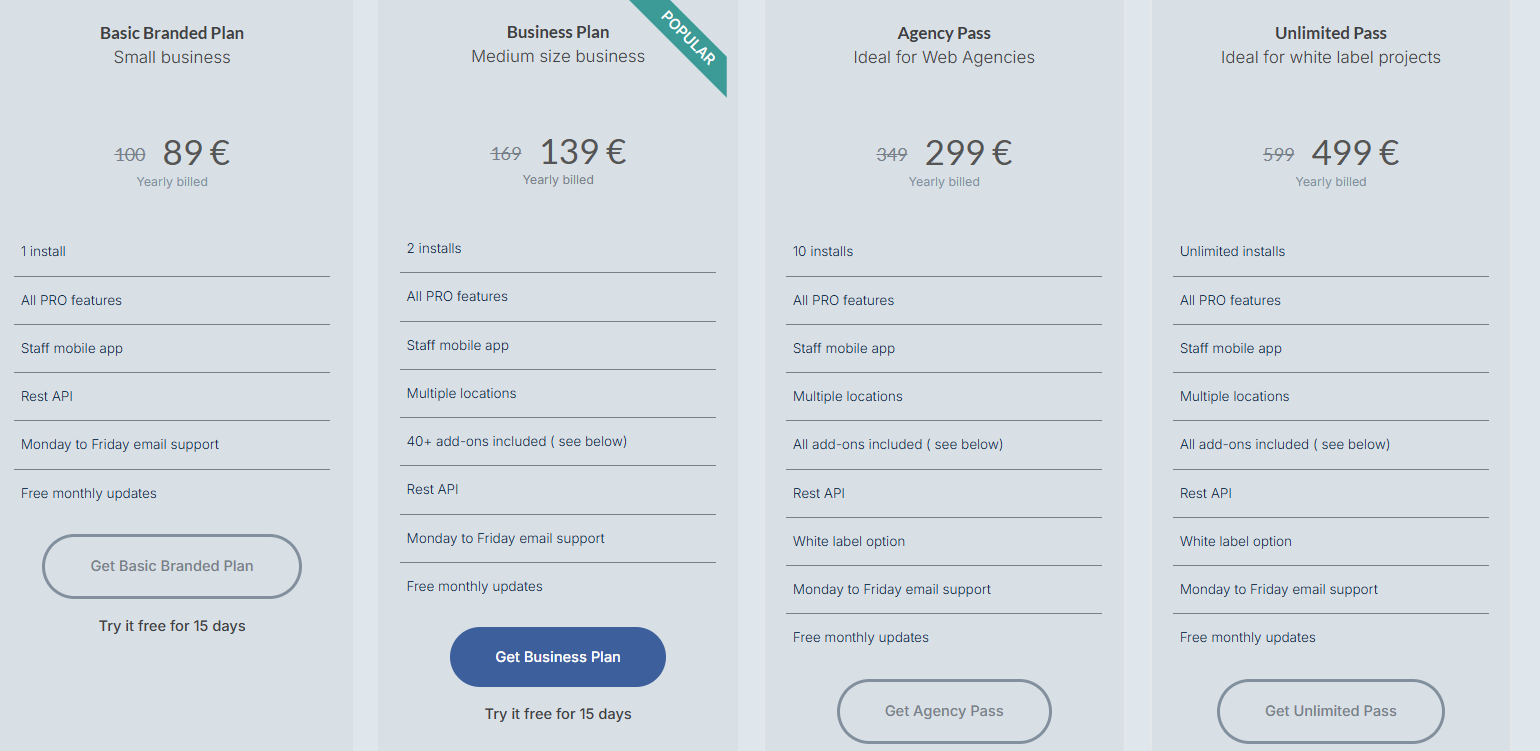Select the 299 € price
1540x751 pixels.
pyautogui.click(x=968, y=153)
